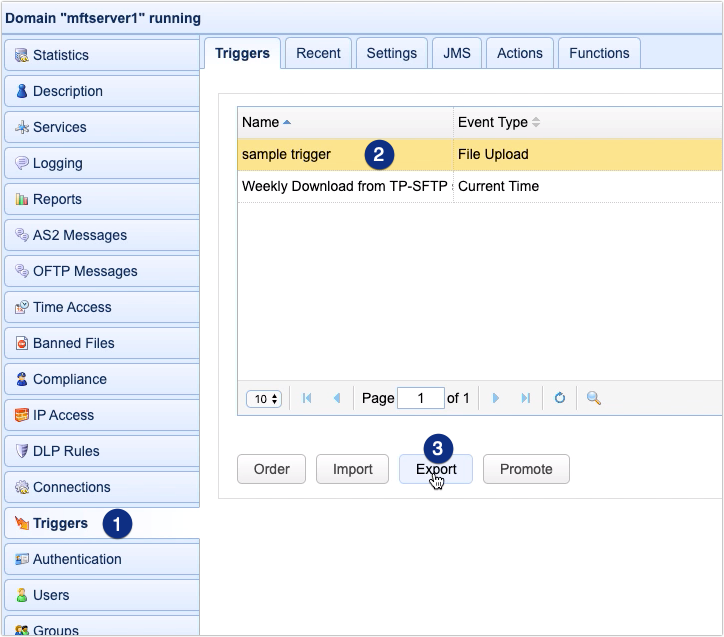The image size is (724, 637).
Task: Click the page number input field
Action: 420,398
